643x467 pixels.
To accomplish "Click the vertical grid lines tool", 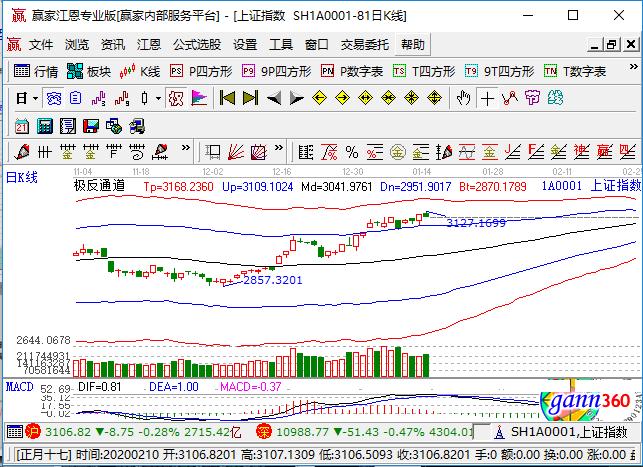I will (x=44, y=153).
